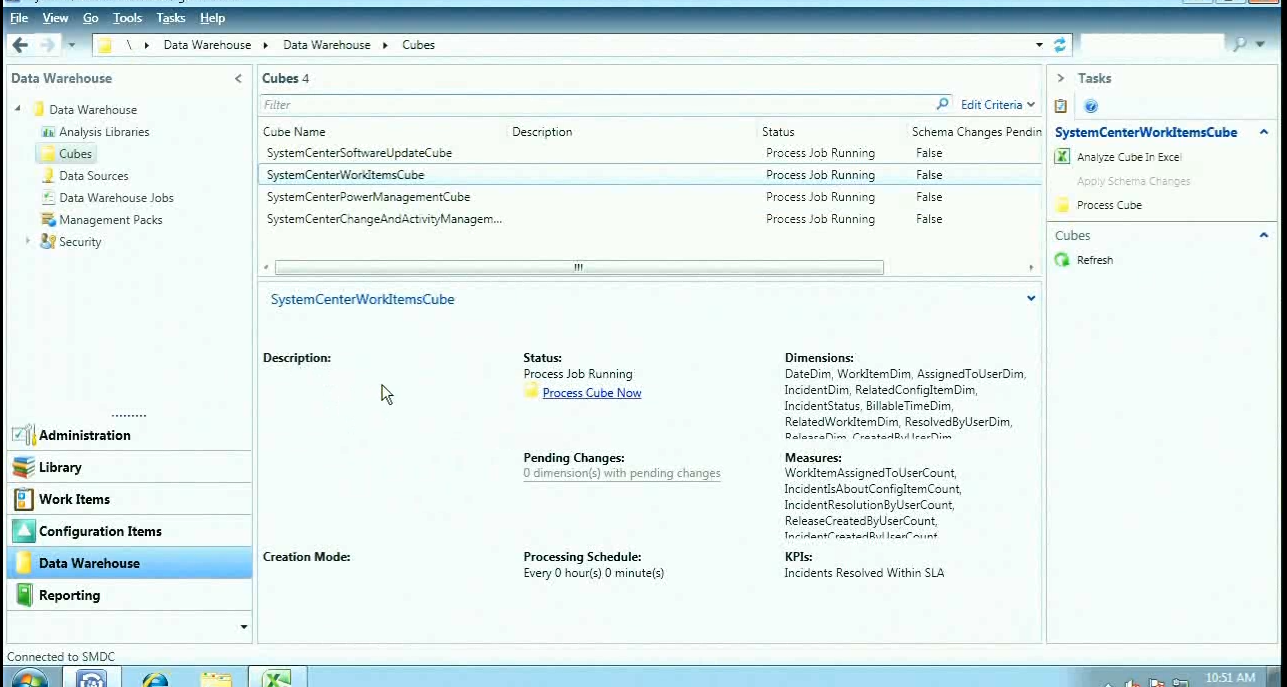This screenshot has width=1287, height=687.
Task: Collapse the Data Warehouse navigation pane
Action: (x=238, y=78)
